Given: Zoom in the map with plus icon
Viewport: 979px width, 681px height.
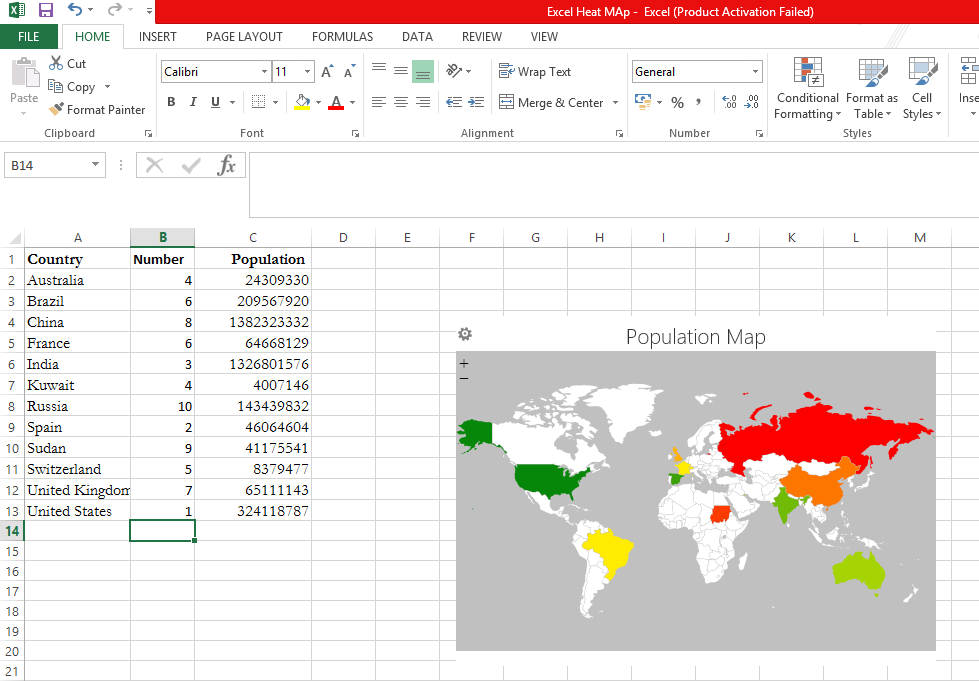Looking at the screenshot, I should [464, 363].
